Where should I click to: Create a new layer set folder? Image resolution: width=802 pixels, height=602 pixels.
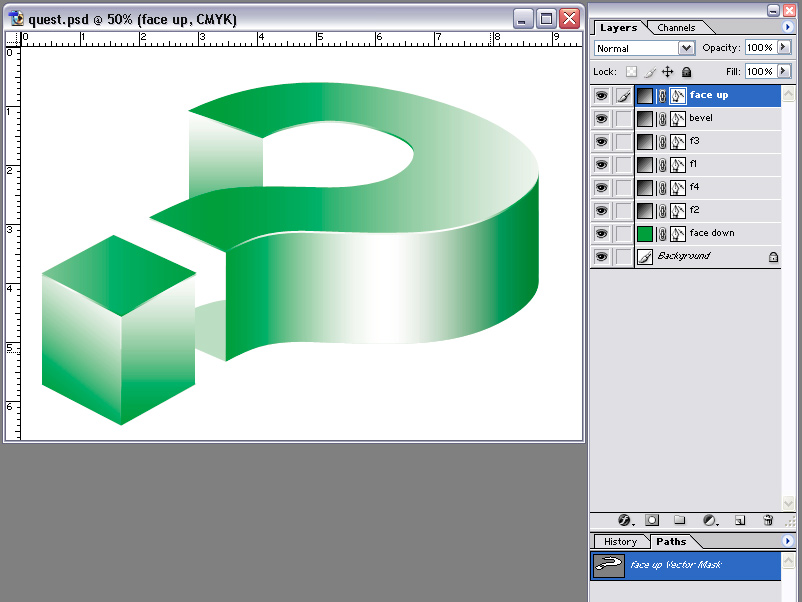pos(679,520)
